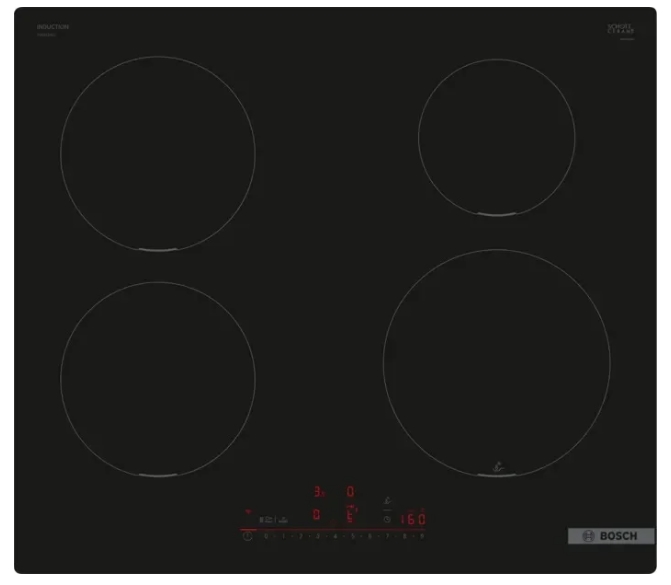Set power level 9 on the scale
Viewport: 671px width, 585px height.
click(x=422, y=538)
